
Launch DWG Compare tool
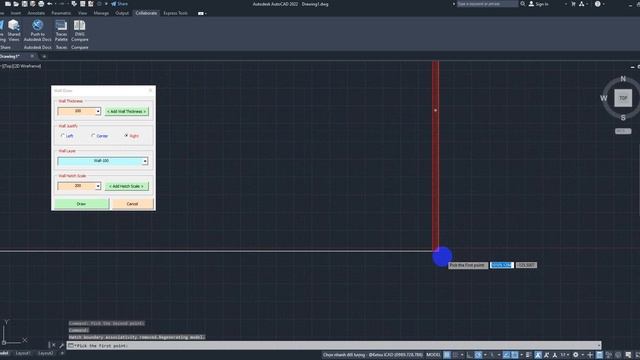80,31
